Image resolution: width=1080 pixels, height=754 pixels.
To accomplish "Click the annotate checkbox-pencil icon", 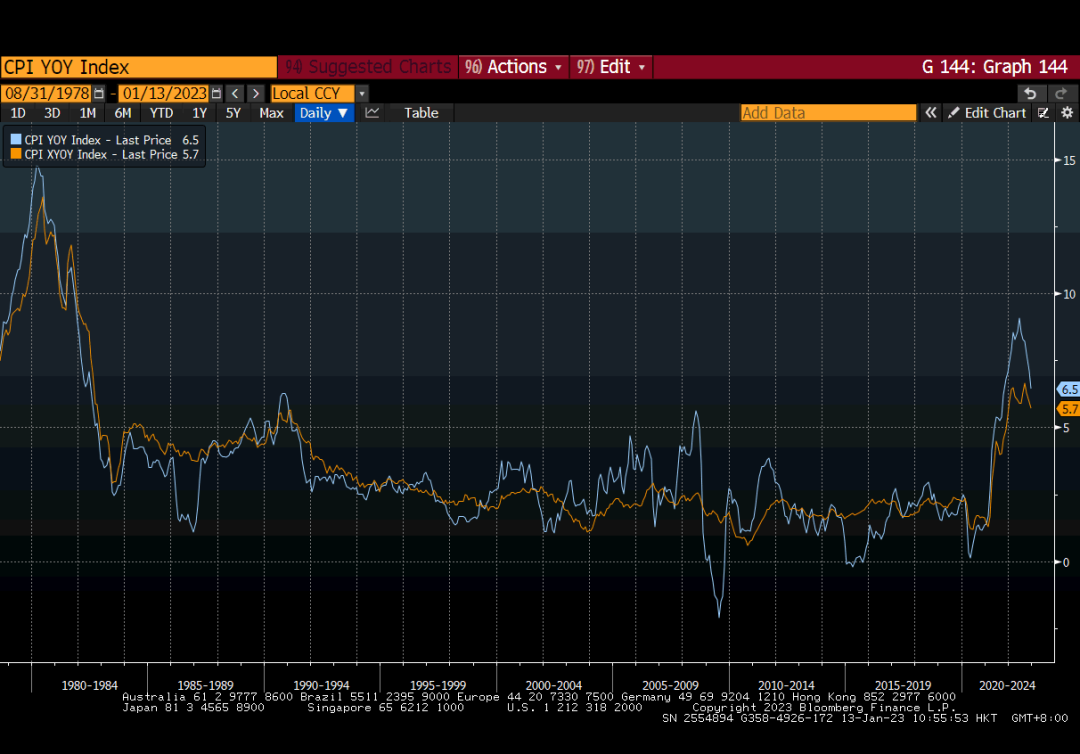I will click(x=1044, y=113).
